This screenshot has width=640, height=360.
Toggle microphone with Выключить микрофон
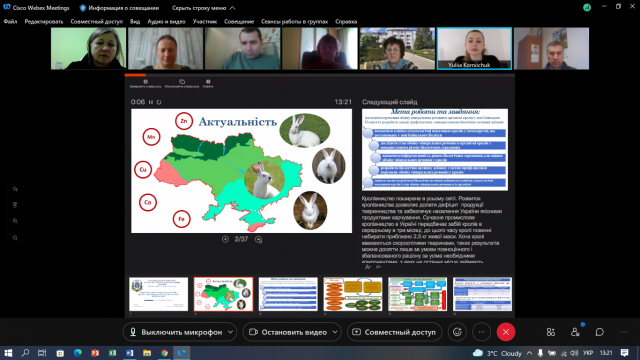point(176,332)
